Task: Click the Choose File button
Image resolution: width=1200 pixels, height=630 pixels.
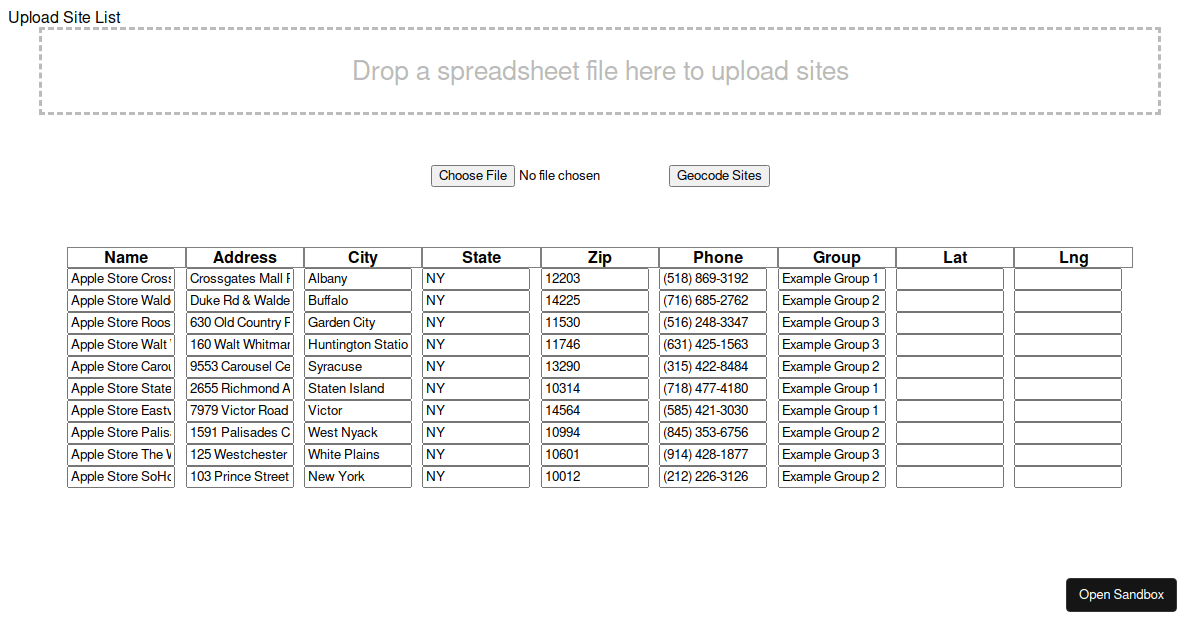Action: tap(473, 176)
